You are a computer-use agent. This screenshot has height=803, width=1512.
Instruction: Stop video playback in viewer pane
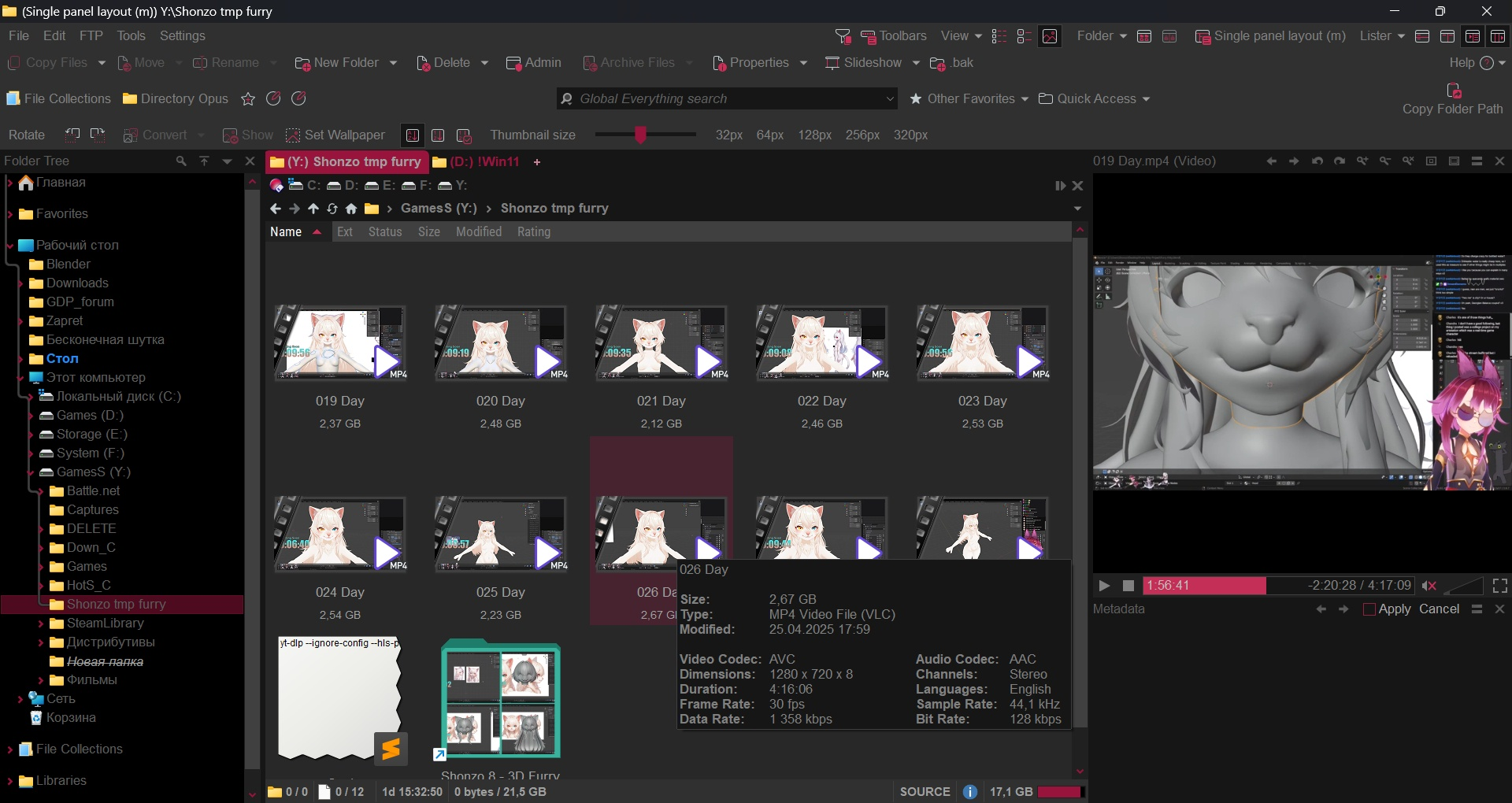tap(1128, 586)
